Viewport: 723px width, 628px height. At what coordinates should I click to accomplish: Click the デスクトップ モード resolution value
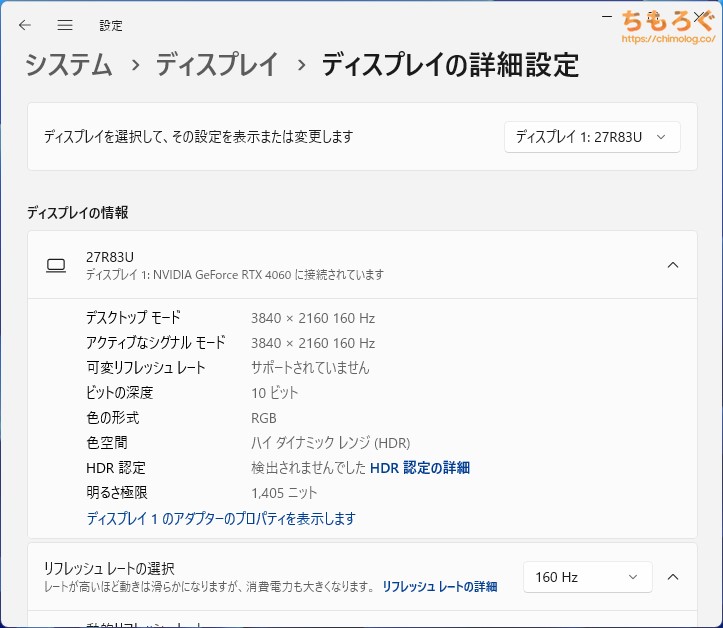[x=313, y=318]
